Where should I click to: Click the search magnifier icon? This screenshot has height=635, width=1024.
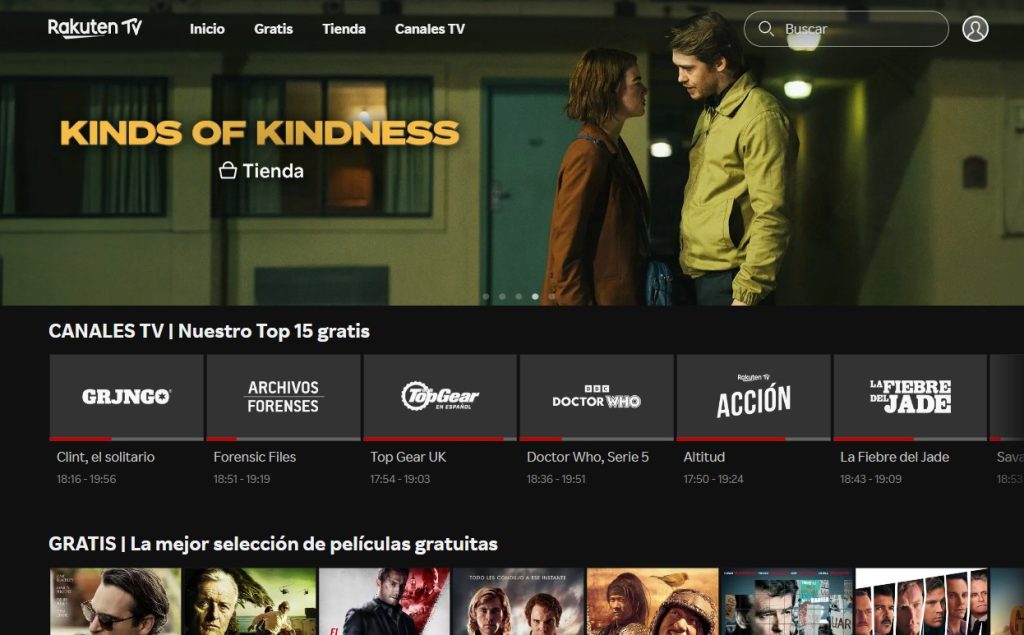pos(766,29)
